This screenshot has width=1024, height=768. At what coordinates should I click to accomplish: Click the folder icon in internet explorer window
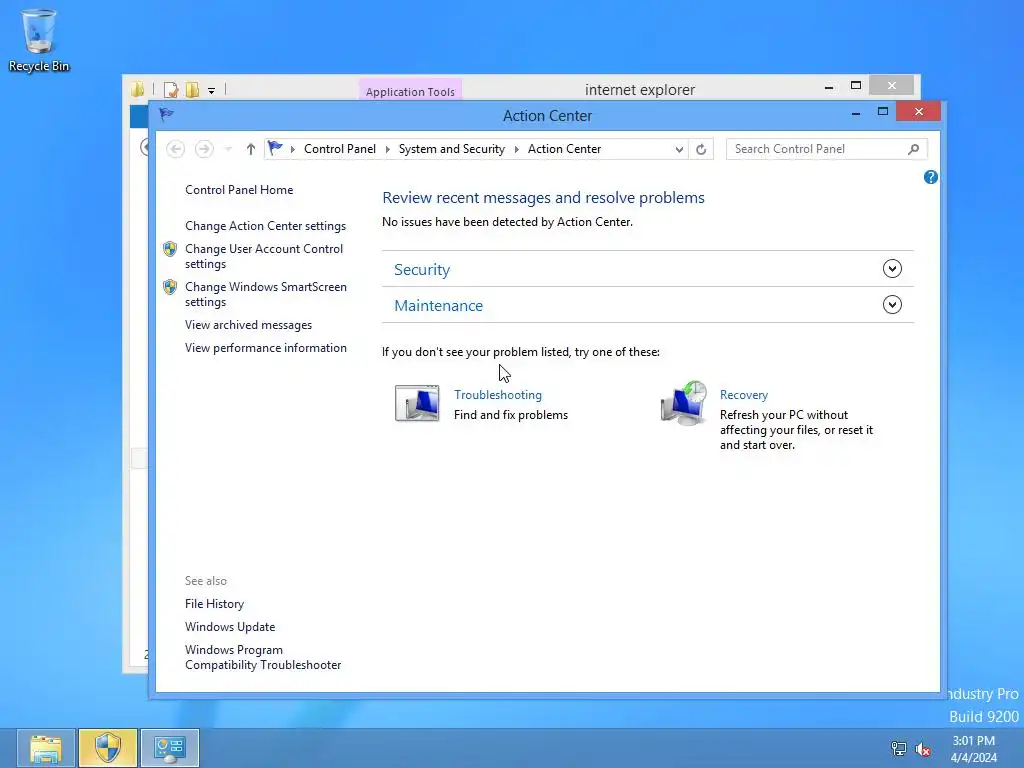[x=138, y=89]
